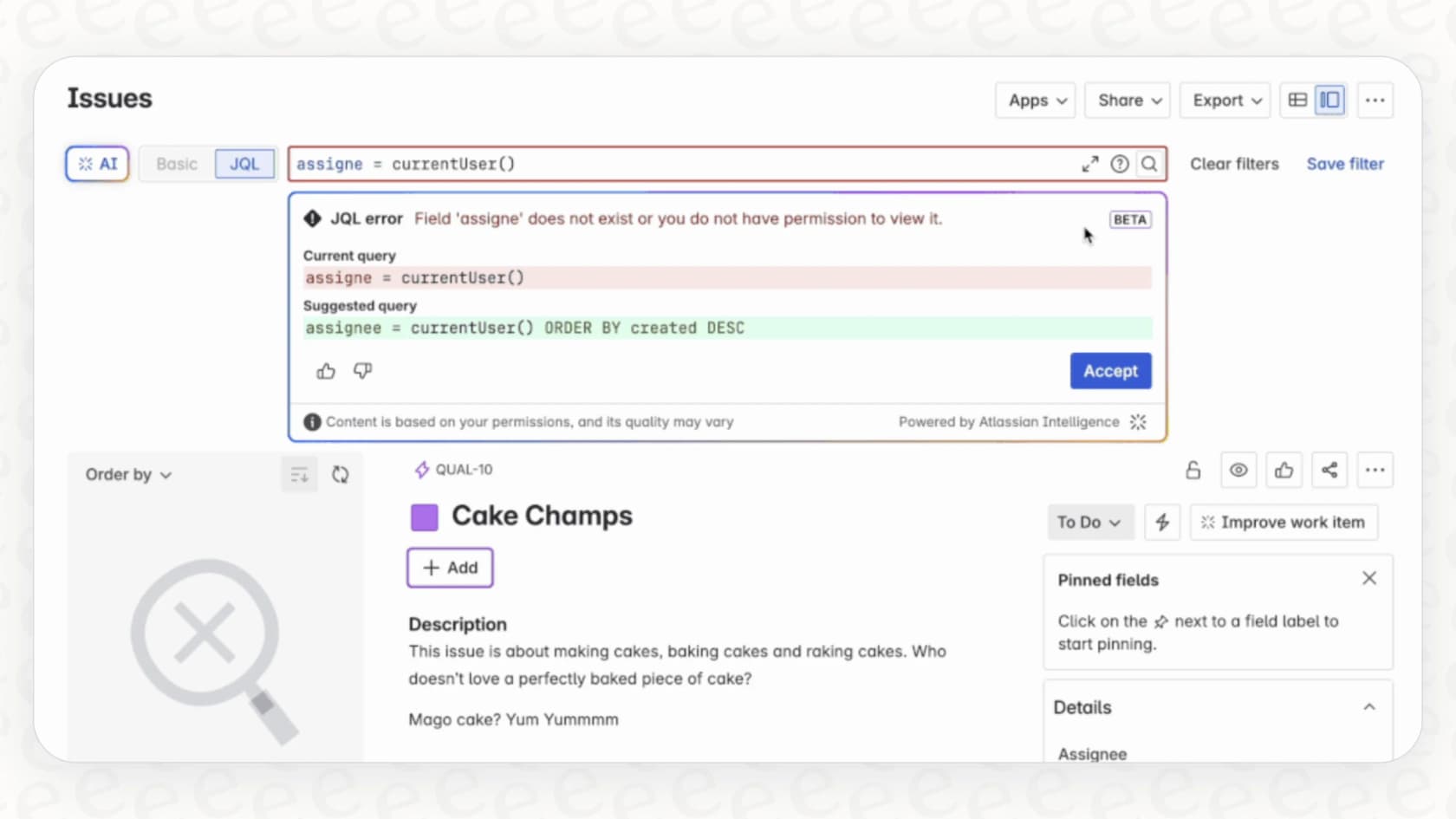
Task: Open issue key QUAL-10 link
Action: tap(464, 470)
